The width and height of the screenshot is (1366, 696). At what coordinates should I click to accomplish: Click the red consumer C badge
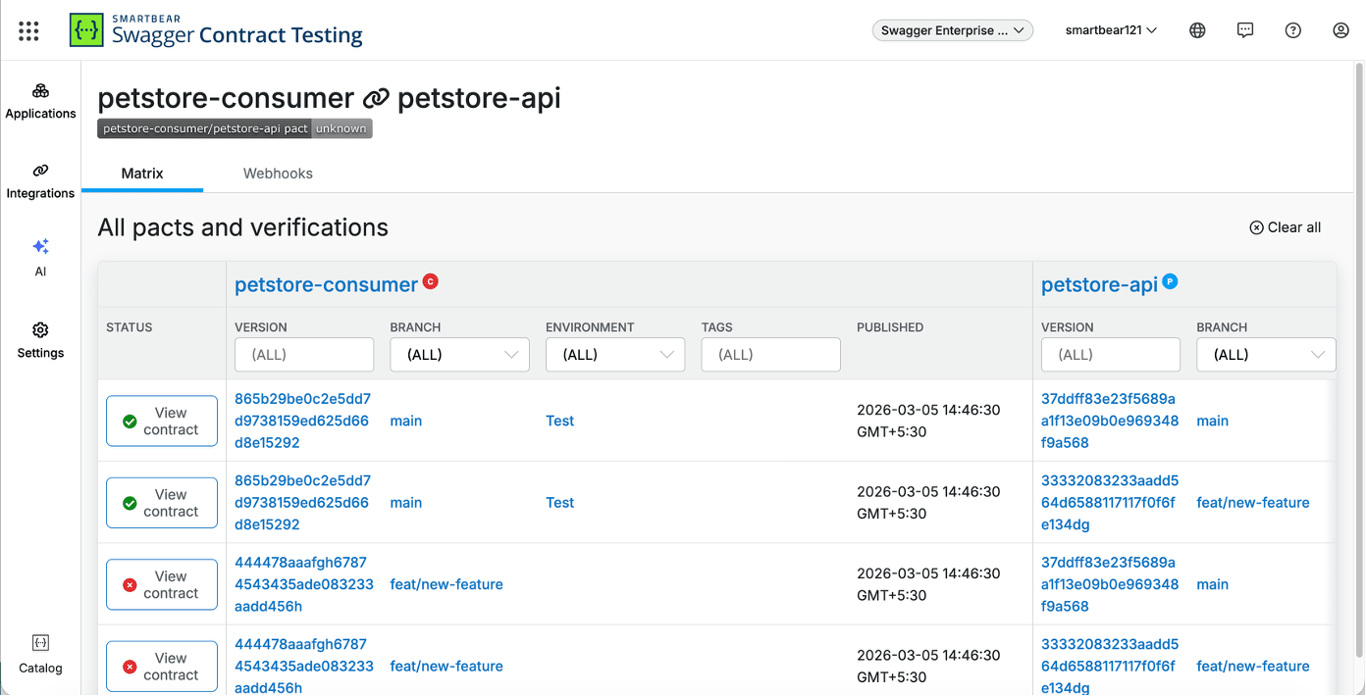[430, 282]
